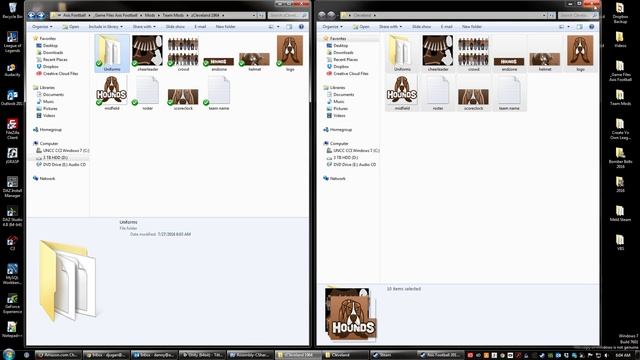Select the team name file in the right Cleveland window
The height and width of the screenshot is (360, 640).
coord(509,93)
